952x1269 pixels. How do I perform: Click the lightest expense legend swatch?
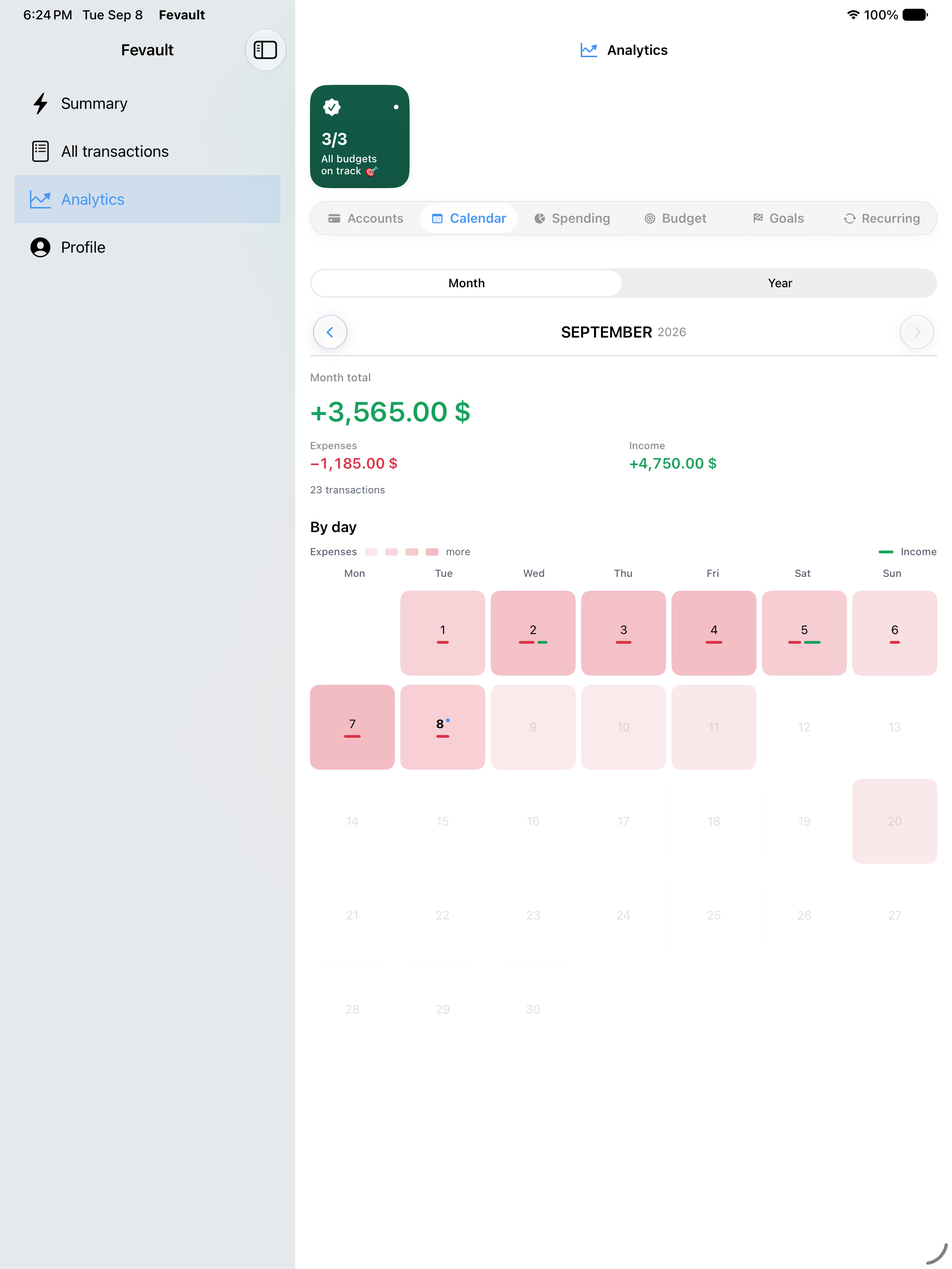371,552
